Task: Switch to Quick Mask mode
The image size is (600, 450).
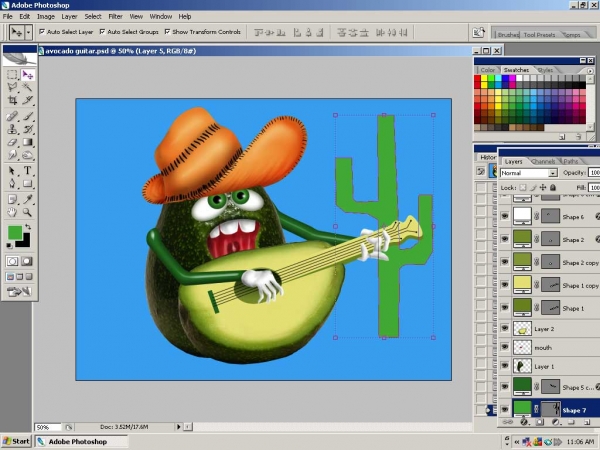Action: click(x=27, y=261)
